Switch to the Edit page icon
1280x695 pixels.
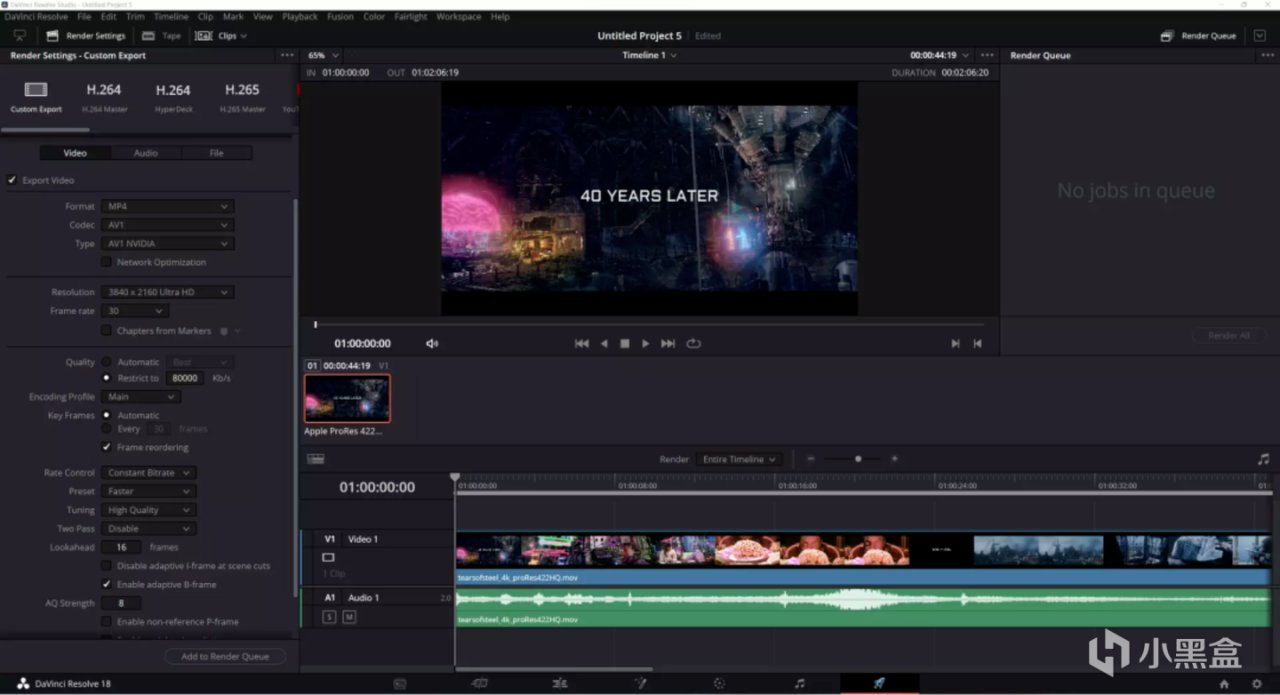tap(559, 684)
